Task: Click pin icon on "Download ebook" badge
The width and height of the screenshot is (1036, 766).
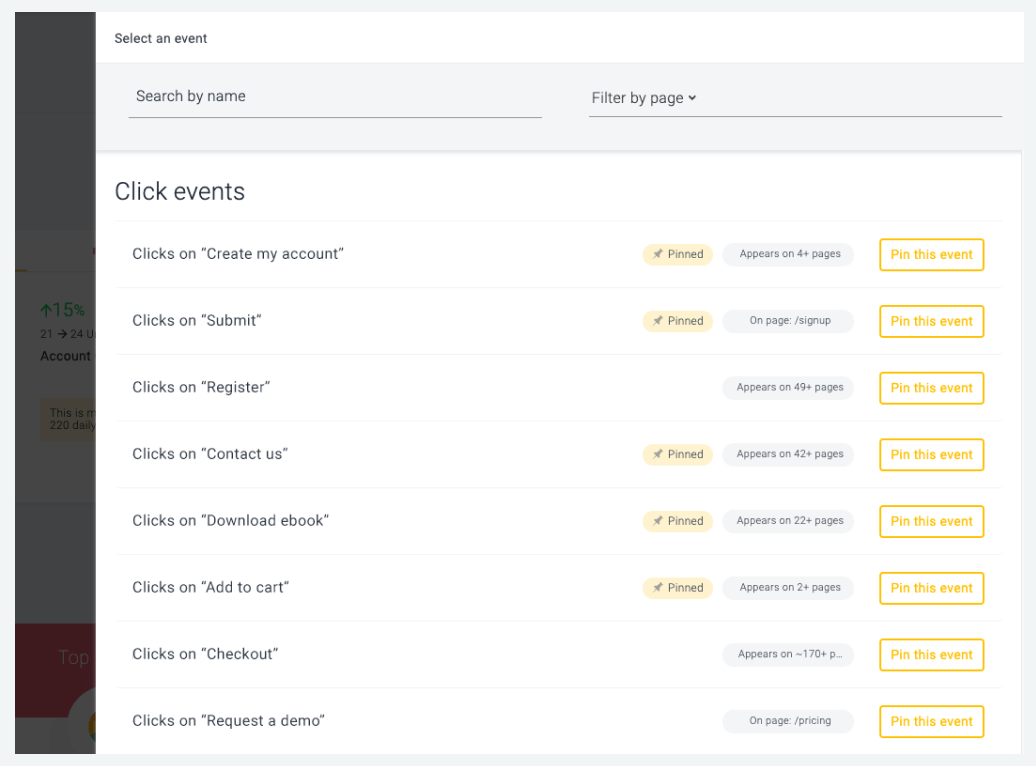Action: [x=658, y=521]
